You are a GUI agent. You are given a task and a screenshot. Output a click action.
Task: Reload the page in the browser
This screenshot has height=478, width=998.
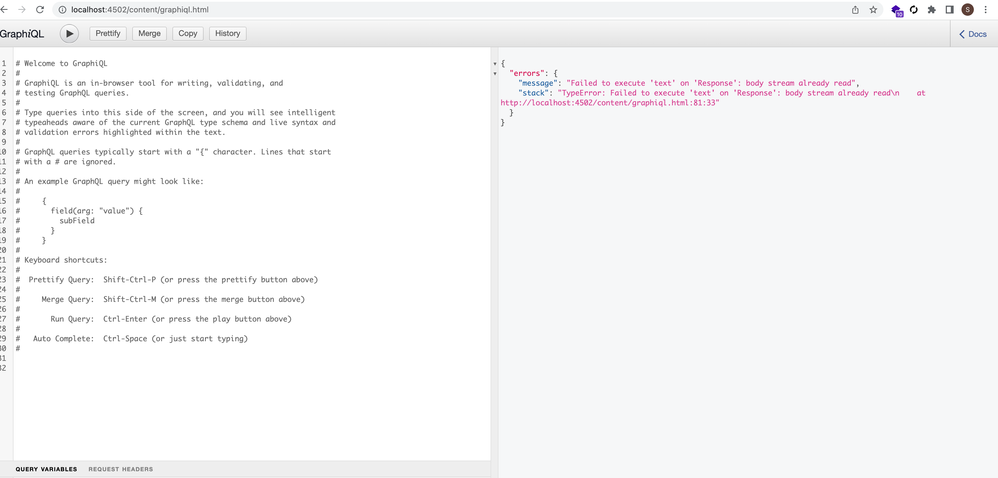40,10
